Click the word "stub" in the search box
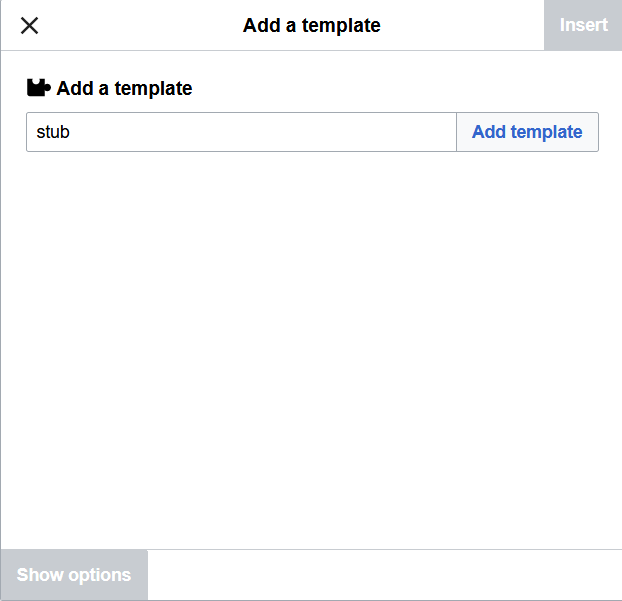Screen dimensions: 622x601 (53, 132)
